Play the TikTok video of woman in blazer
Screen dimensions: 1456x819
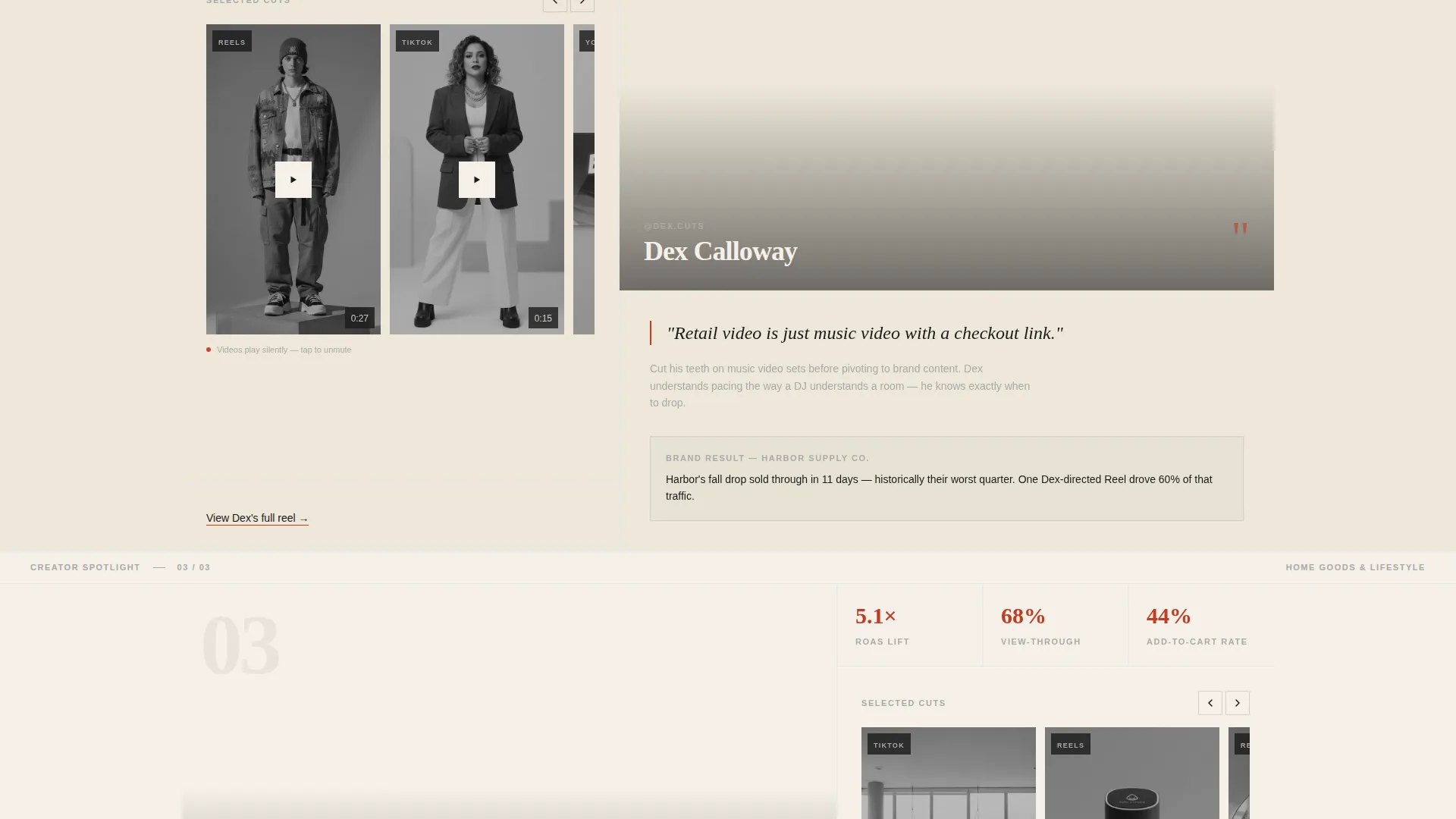click(x=476, y=180)
